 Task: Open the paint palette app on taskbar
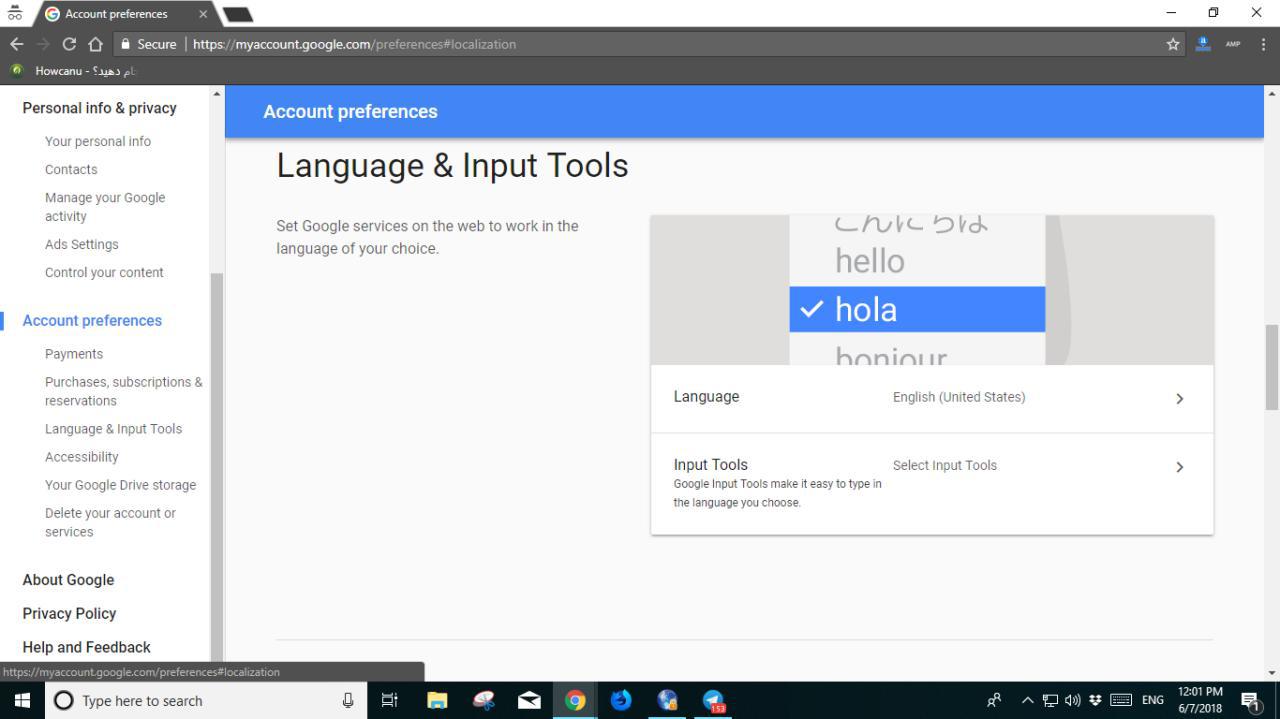[483, 700]
